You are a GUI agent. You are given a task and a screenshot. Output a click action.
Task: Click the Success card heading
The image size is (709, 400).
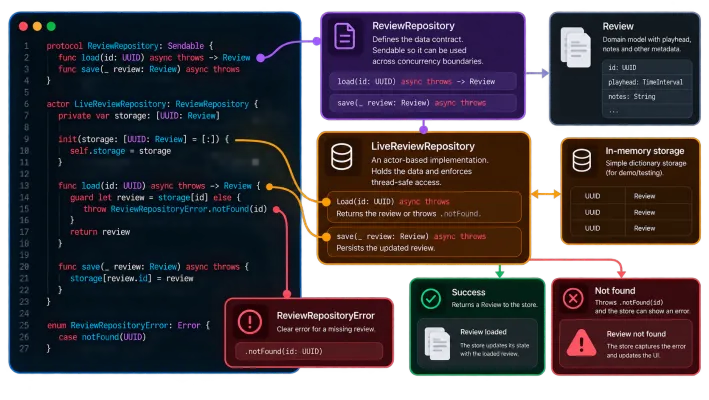468,292
